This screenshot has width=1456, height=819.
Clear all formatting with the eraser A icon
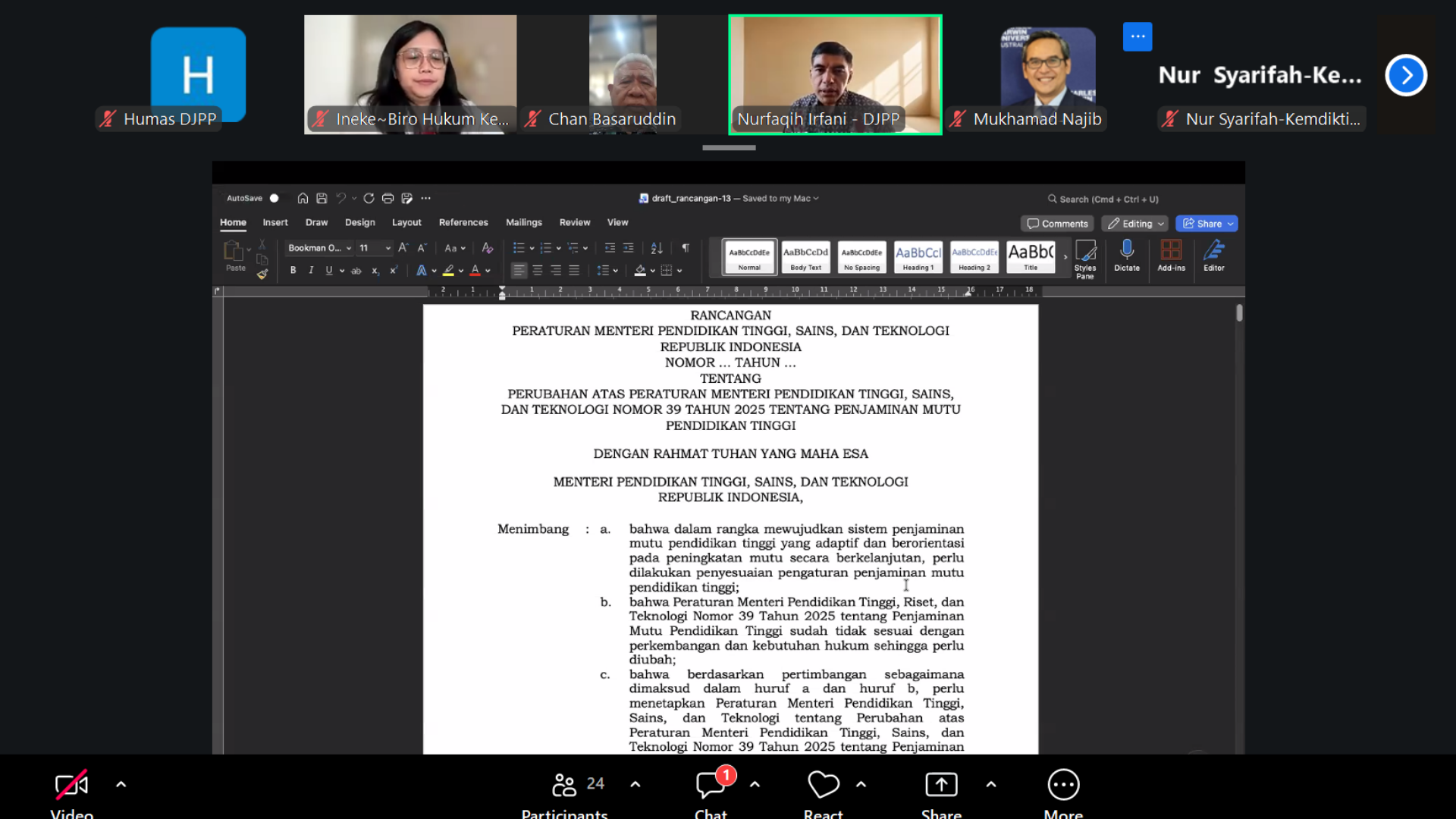coord(488,248)
